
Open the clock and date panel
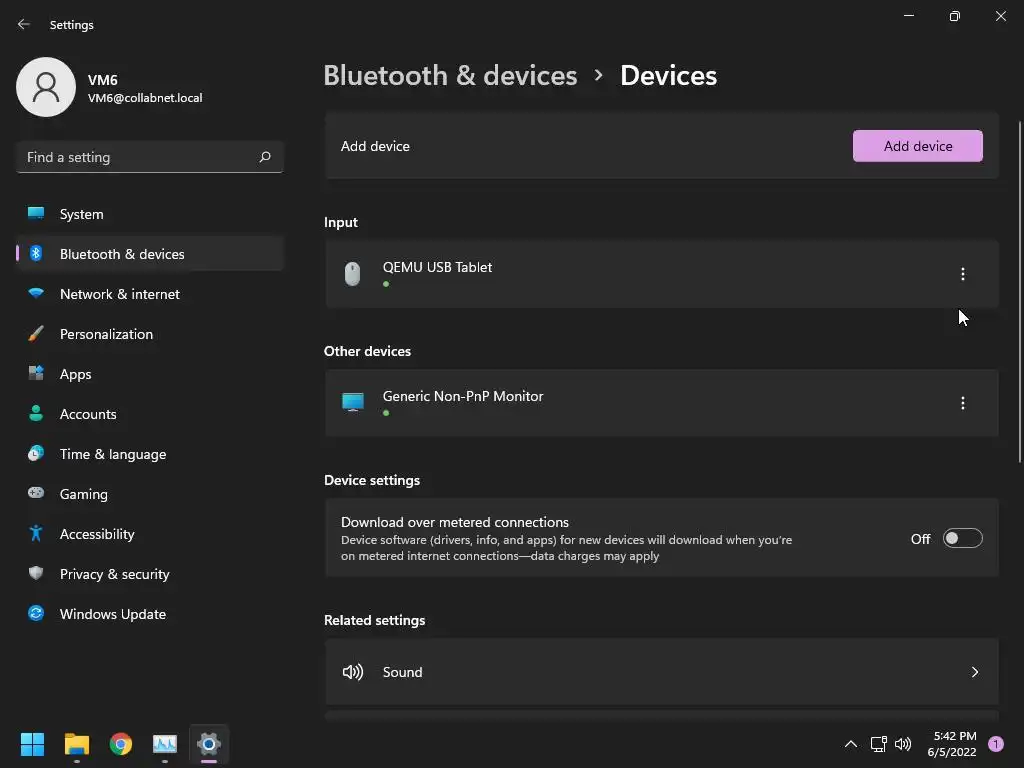[951, 744]
